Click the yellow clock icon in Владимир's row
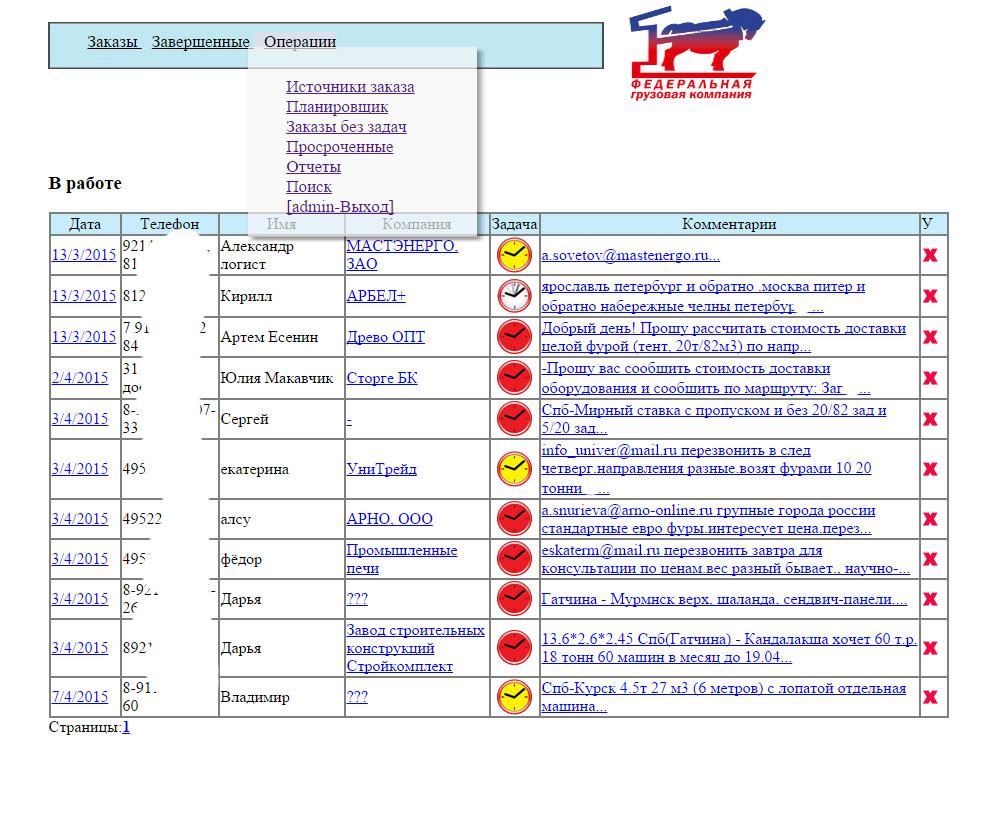The width and height of the screenshot is (991, 839). (x=514, y=697)
